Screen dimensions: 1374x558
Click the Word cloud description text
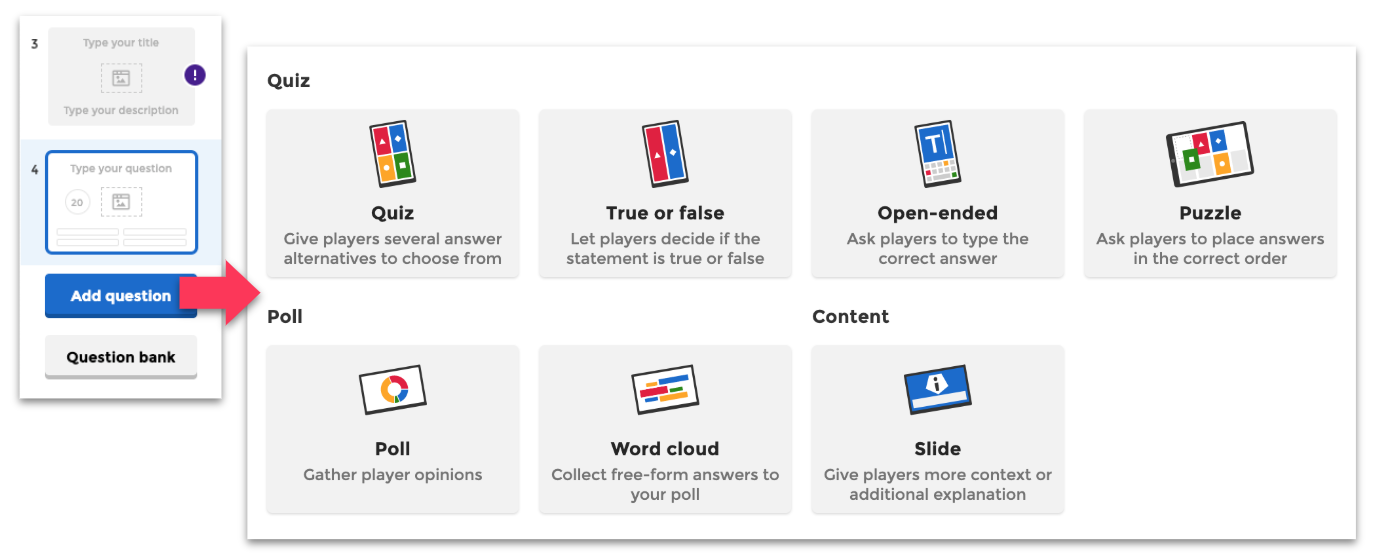point(665,484)
